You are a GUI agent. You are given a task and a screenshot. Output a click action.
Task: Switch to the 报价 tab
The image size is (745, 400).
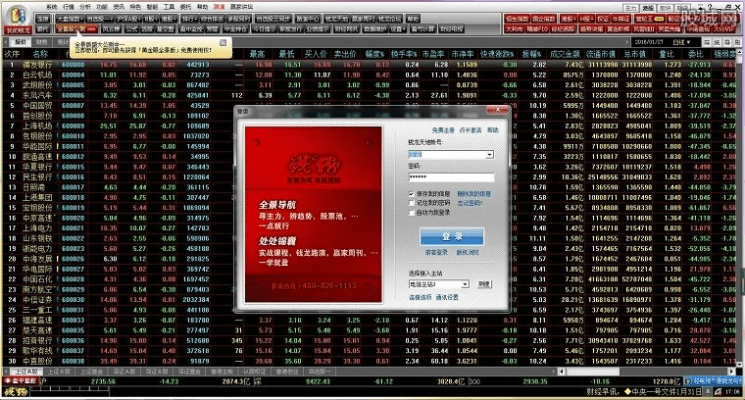pos(20,42)
